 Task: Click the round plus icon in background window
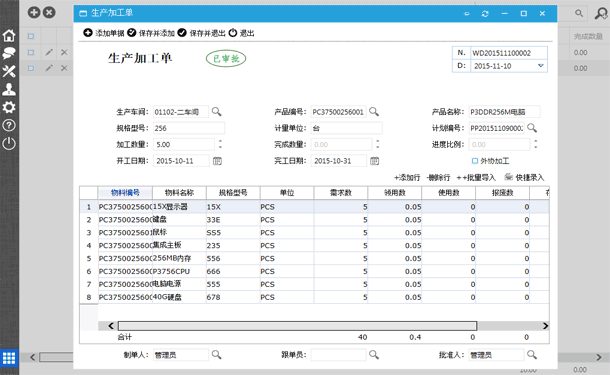34,12
